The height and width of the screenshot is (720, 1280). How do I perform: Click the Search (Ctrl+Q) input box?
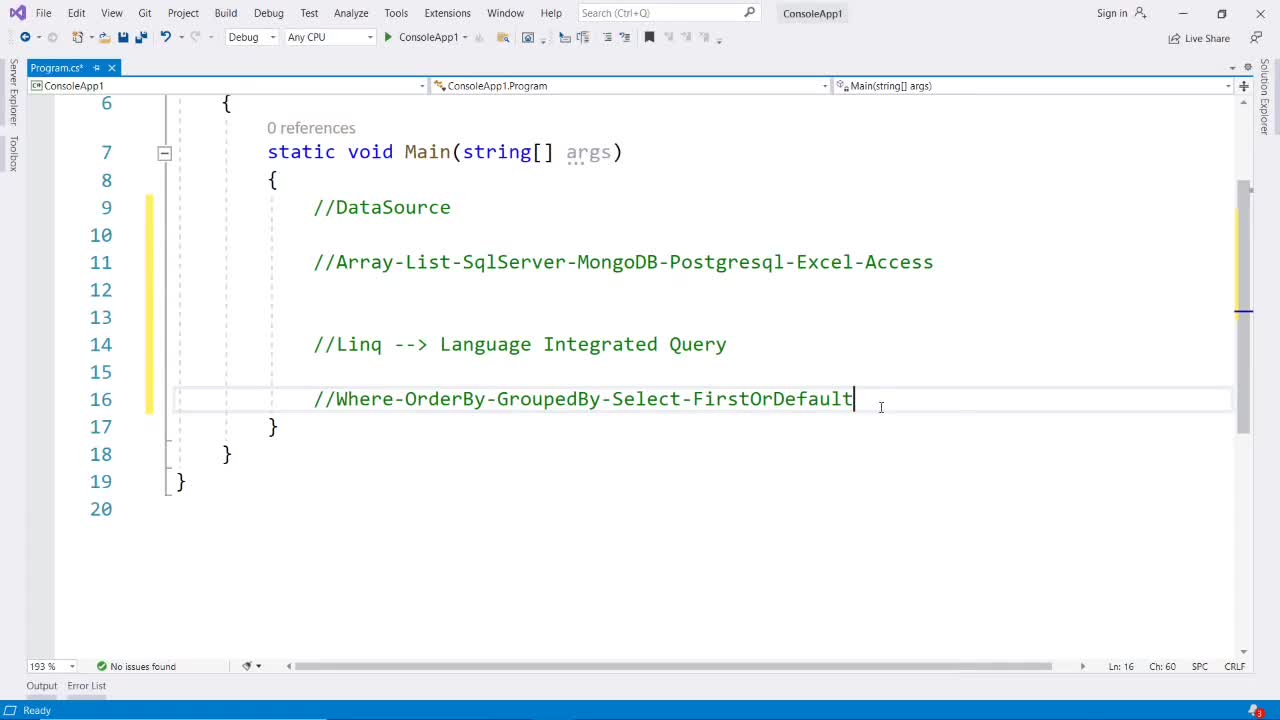click(660, 13)
